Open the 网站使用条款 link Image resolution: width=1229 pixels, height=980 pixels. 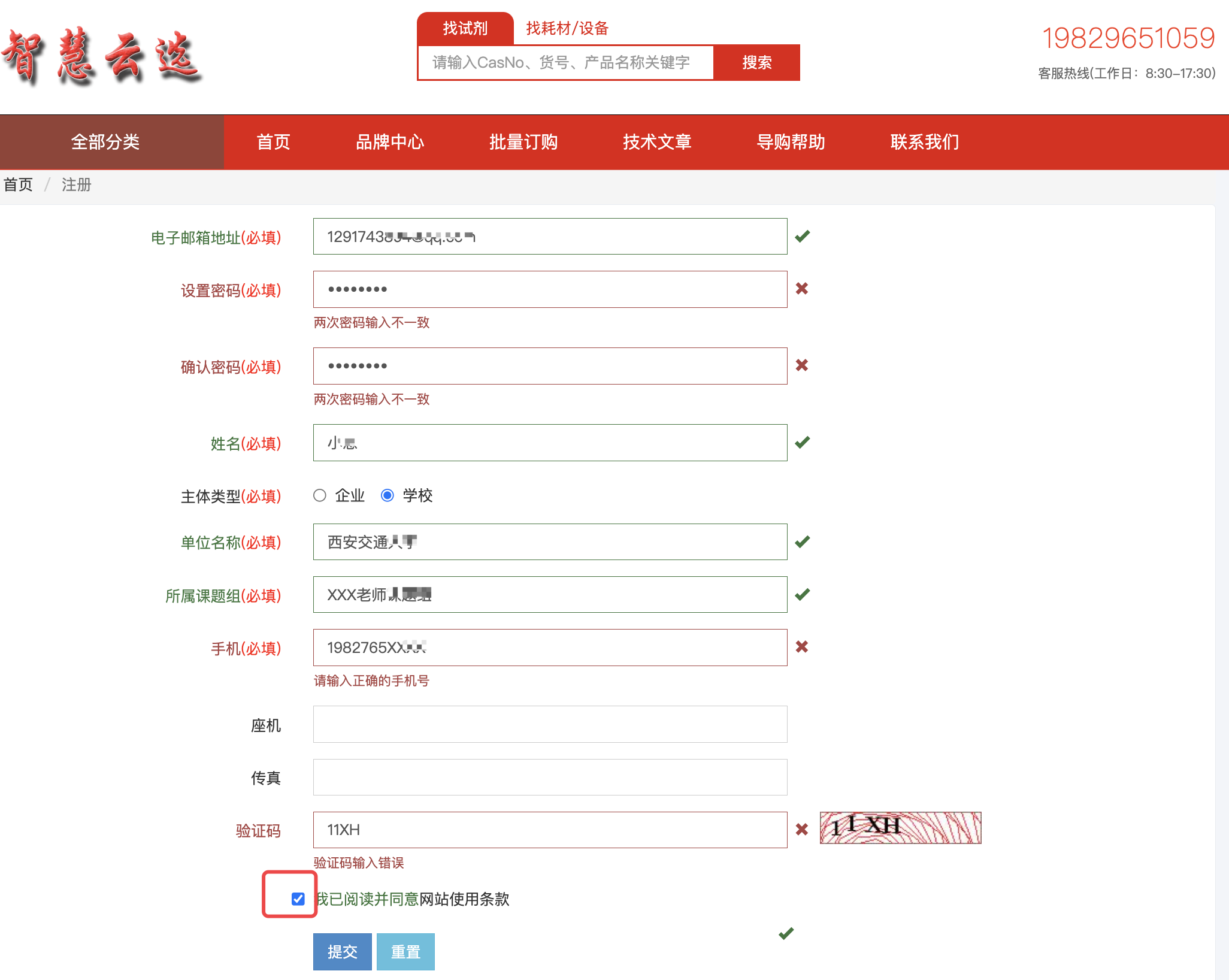464,899
